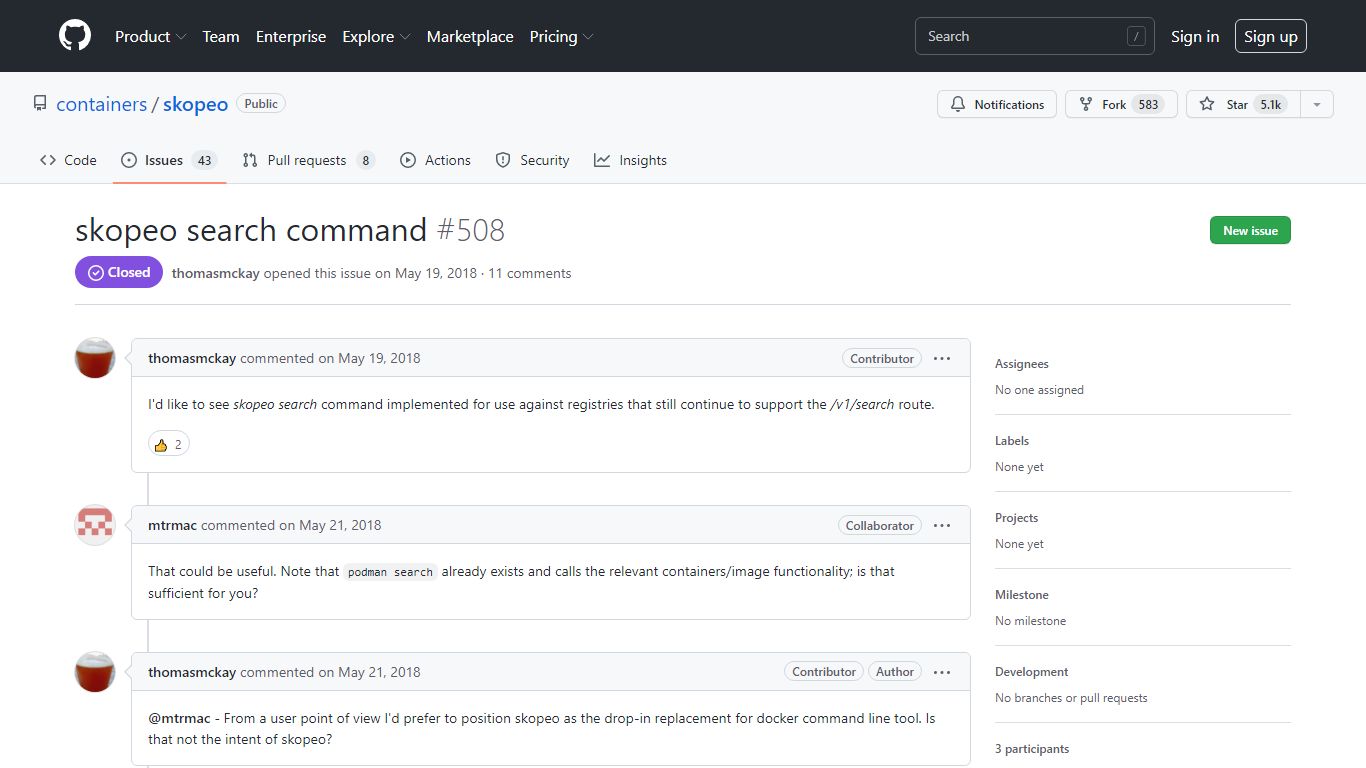Click the Notifications button

click(x=997, y=104)
